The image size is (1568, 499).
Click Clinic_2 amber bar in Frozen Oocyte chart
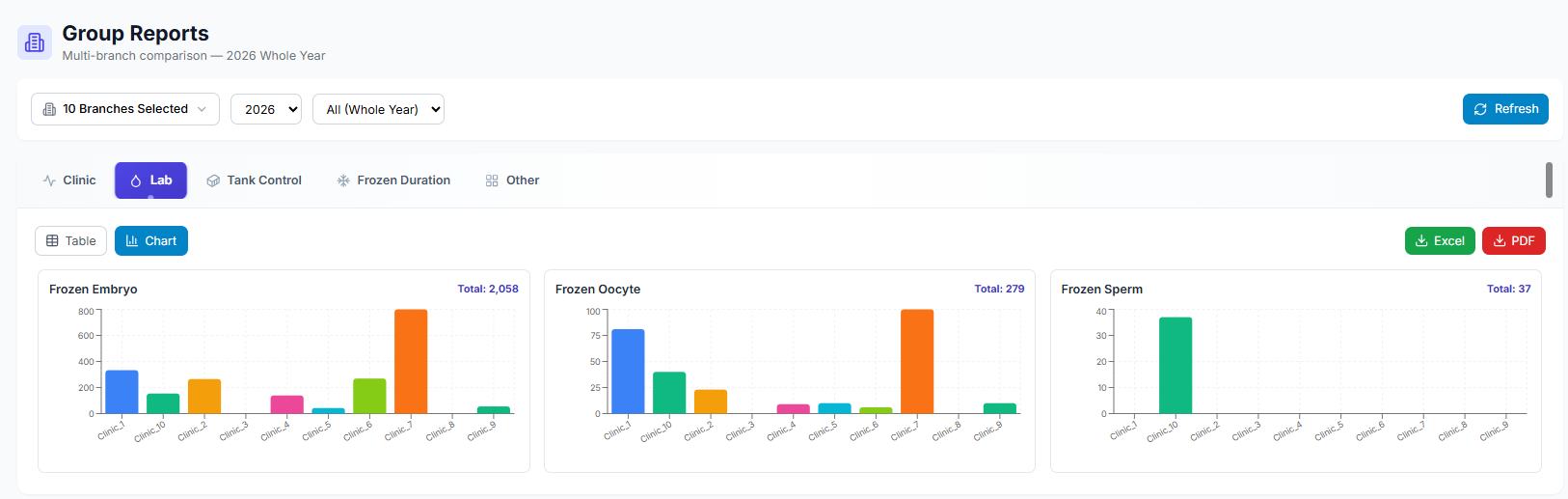point(711,402)
